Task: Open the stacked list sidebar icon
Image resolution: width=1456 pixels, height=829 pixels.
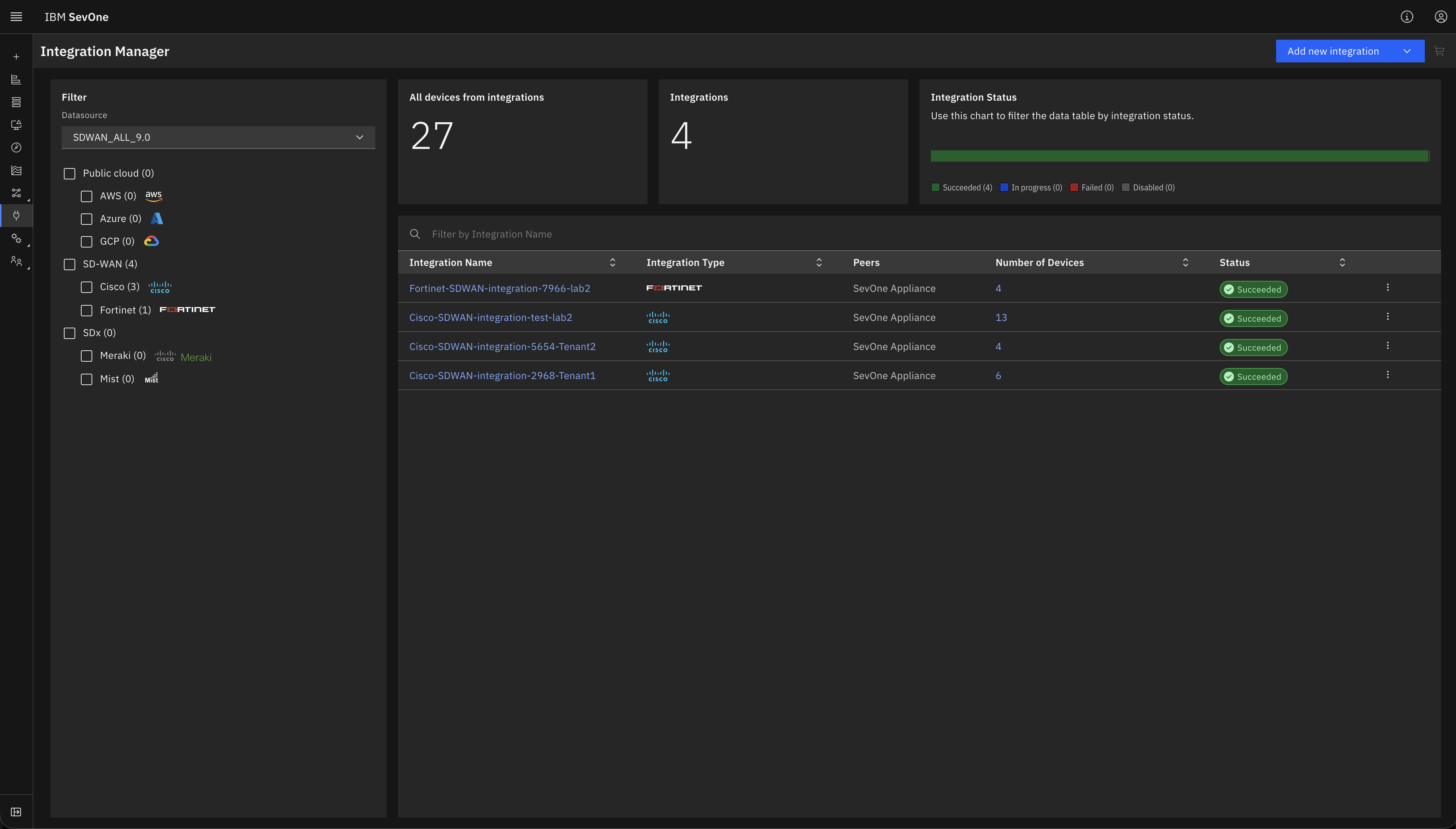Action: [x=17, y=102]
